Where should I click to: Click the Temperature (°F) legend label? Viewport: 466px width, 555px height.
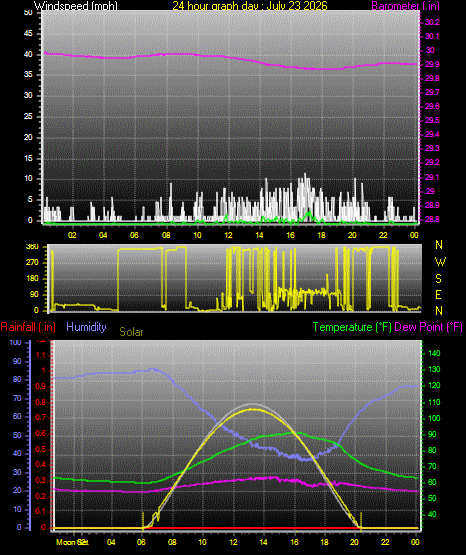pos(352,327)
